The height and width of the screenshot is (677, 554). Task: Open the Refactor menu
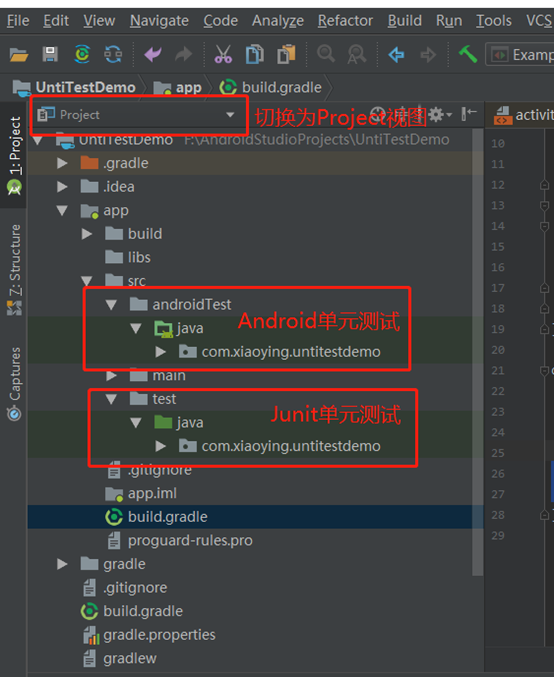(x=345, y=20)
